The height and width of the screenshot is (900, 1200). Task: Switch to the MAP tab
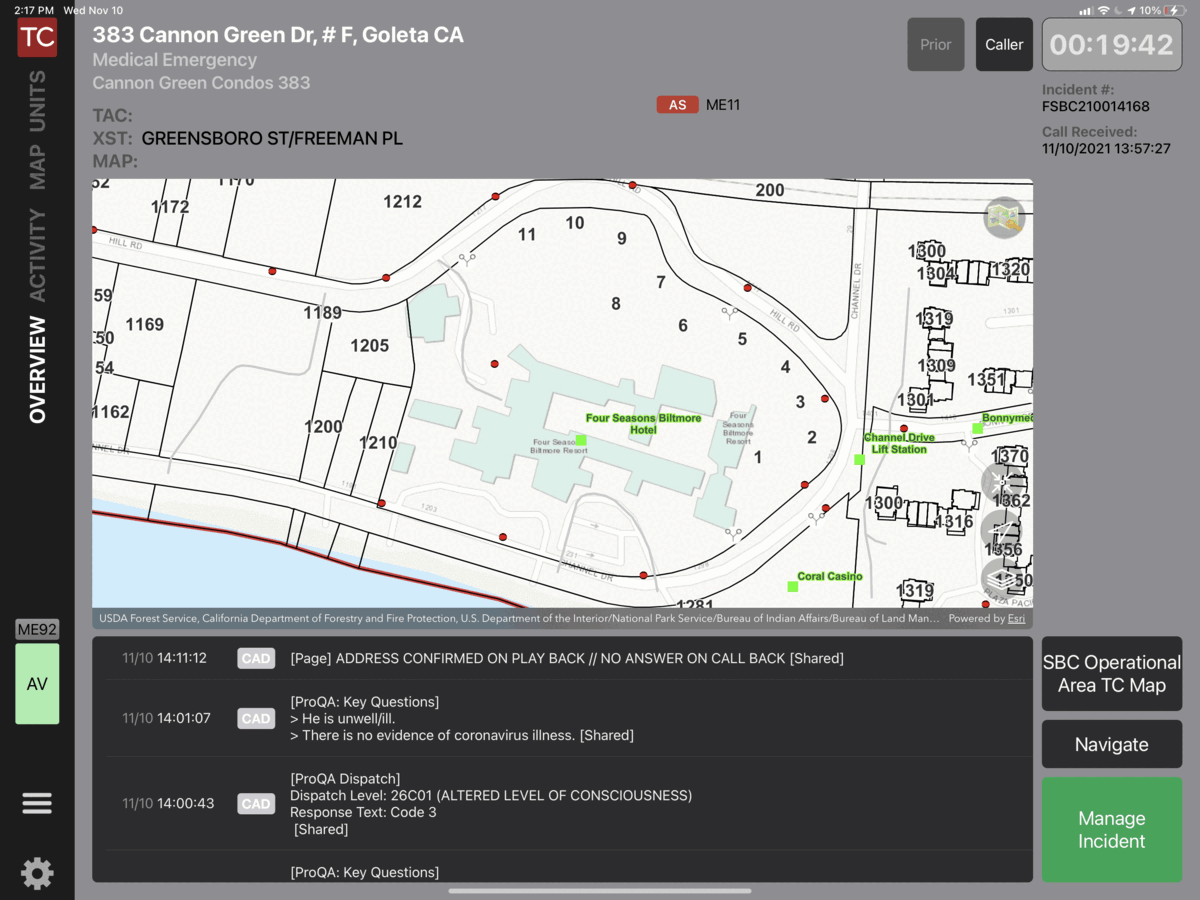tap(37, 167)
